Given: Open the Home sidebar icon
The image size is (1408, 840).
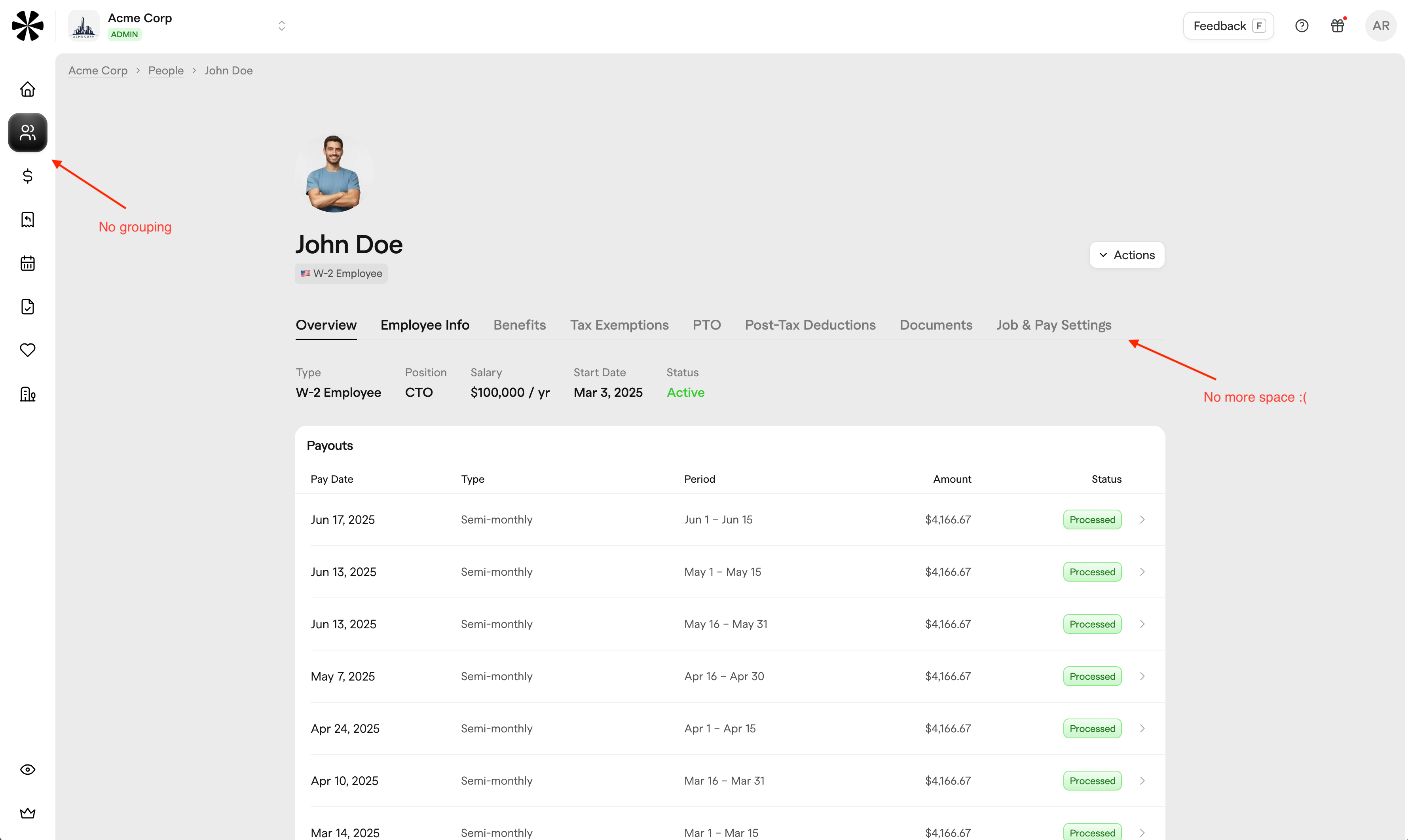Looking at the screenshot, I should click(x=27, y=89).
